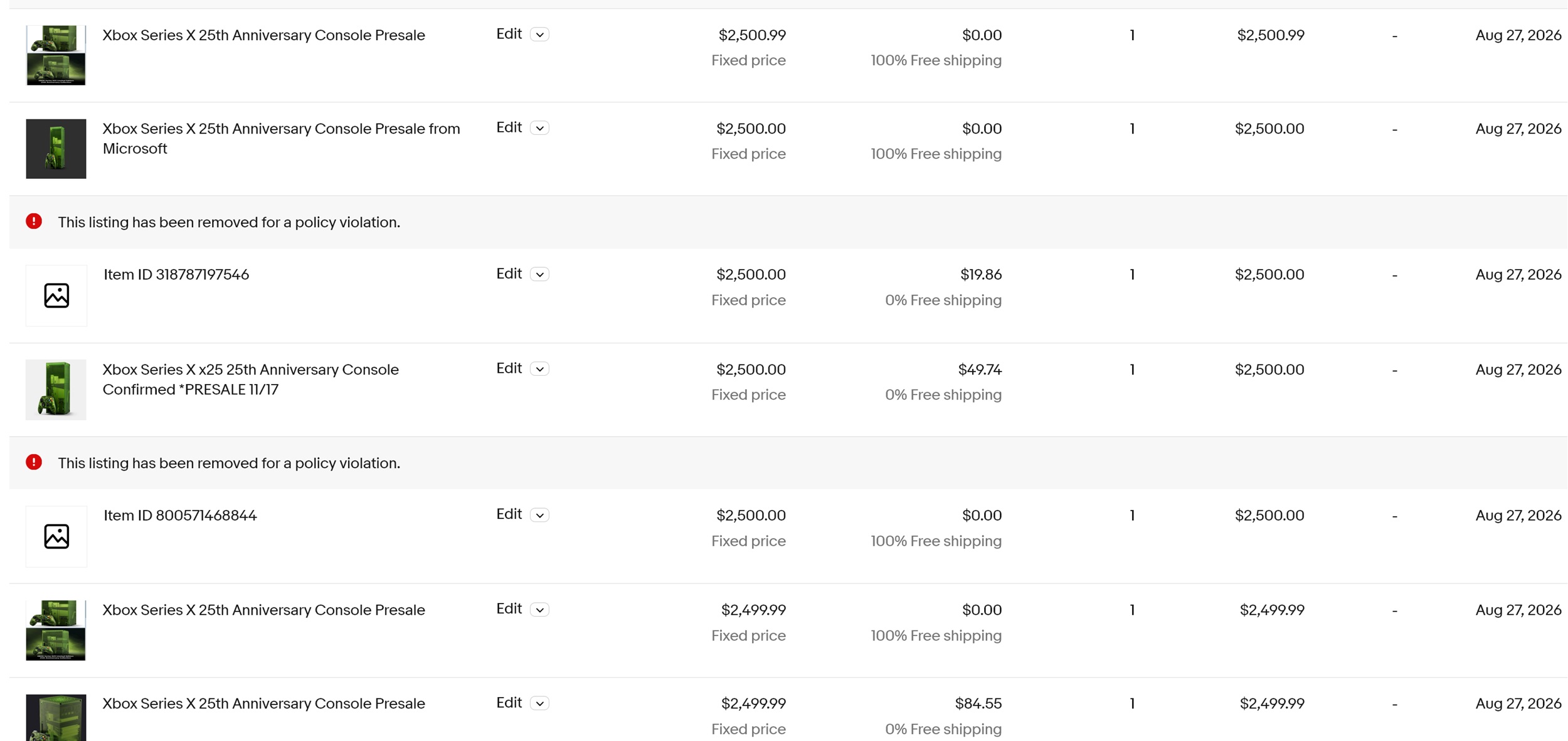This screenshot has height=741, width=1568.
Task: Click red alert icon above Item ID 318787197546
Action: tap(34, 221)
